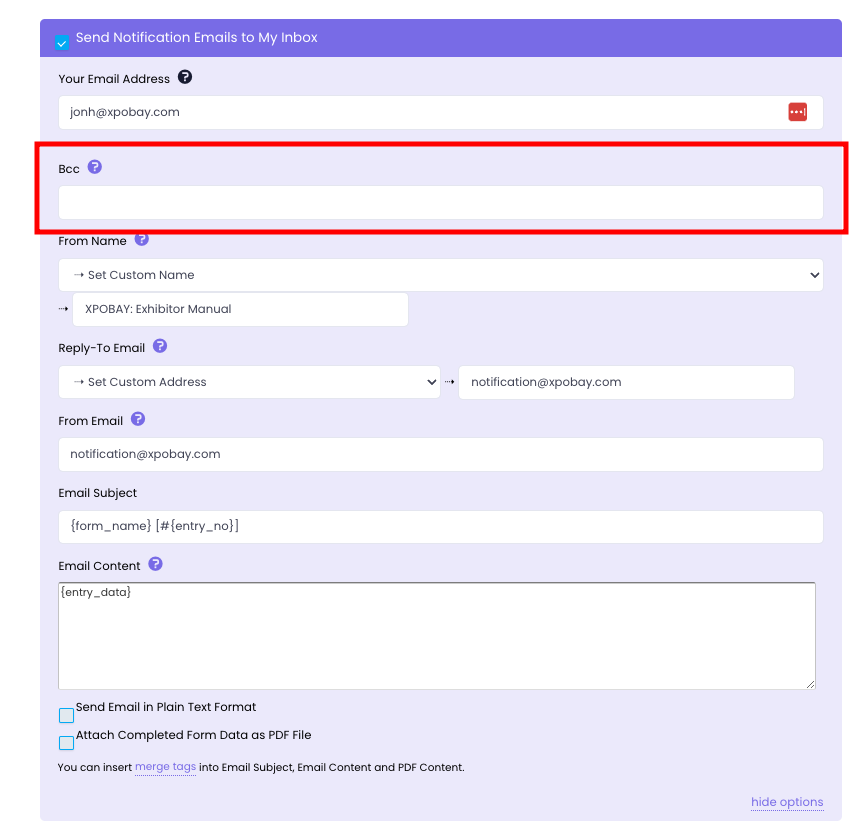Click the hide options link
The image size is (865, 831).
[787, 802]
